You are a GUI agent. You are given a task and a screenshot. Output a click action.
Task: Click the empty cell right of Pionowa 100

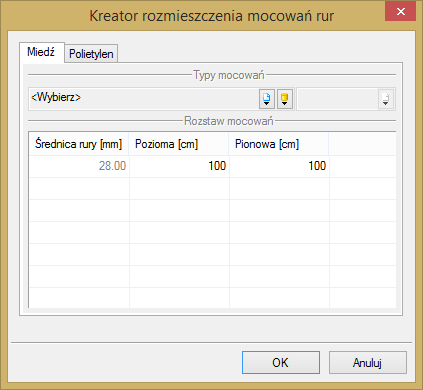363,166
